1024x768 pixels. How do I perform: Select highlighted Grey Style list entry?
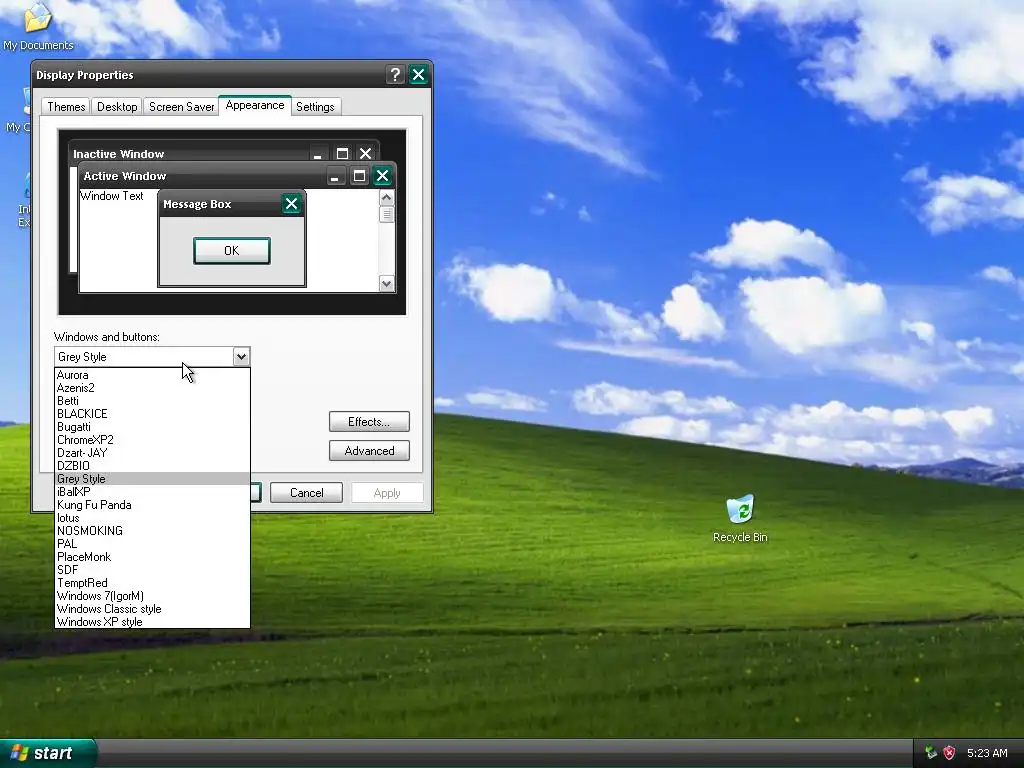[152, 479]
